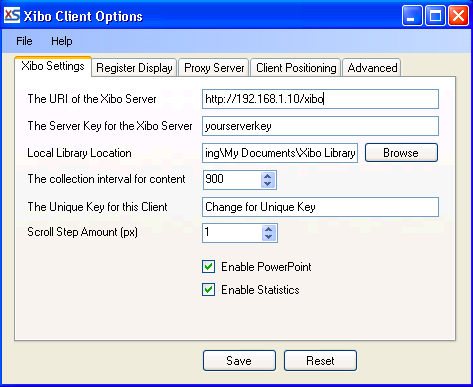Save the client options
Screen dimensions: 473x387
pos(239,361)
